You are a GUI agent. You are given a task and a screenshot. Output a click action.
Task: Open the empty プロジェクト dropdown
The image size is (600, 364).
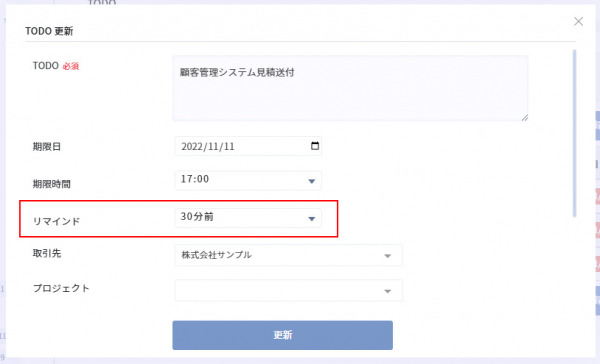289,291
